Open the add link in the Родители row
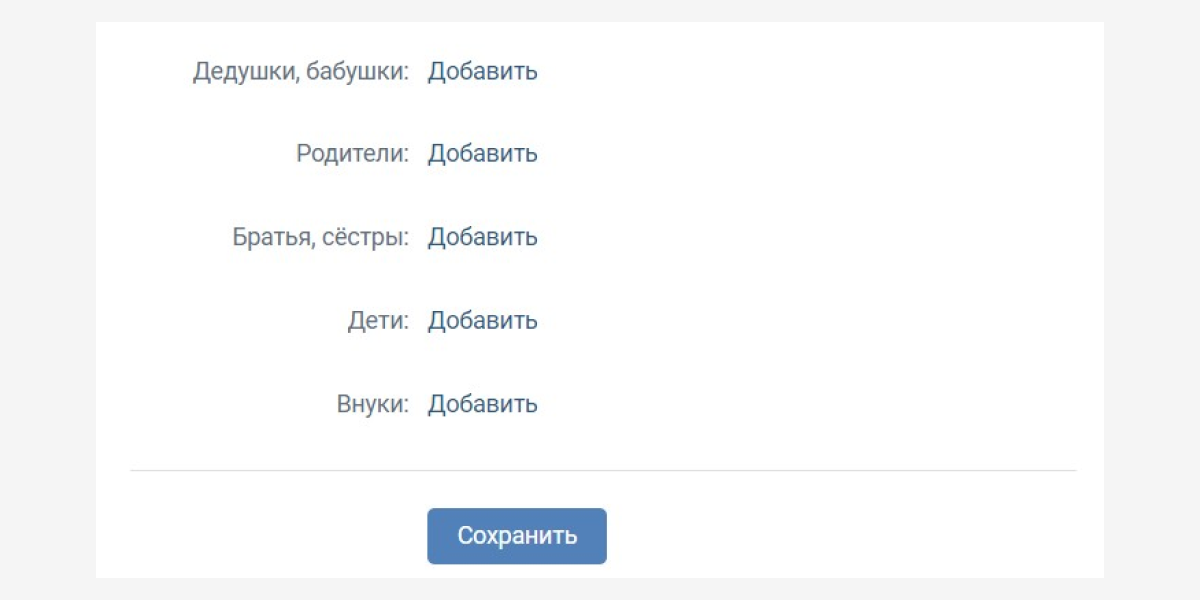The height and width of the screenshot is (600, 1200). (x=483, y=154)
